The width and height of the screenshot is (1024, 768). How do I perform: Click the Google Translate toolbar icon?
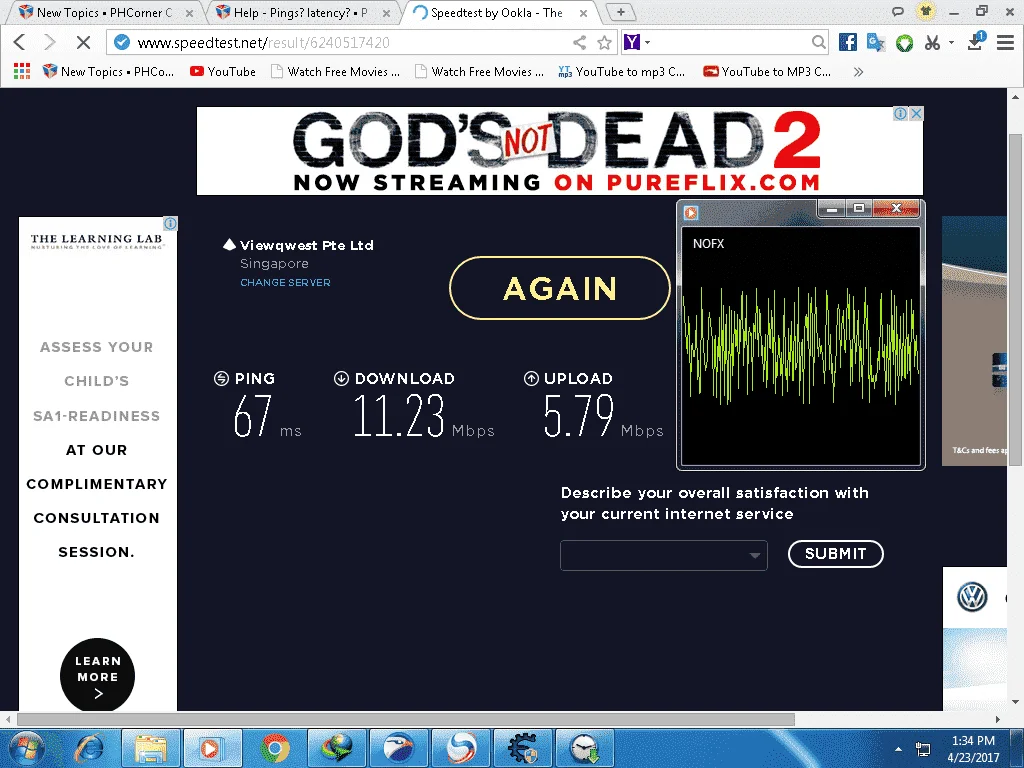pyautogui.click(x=875, y=42)
